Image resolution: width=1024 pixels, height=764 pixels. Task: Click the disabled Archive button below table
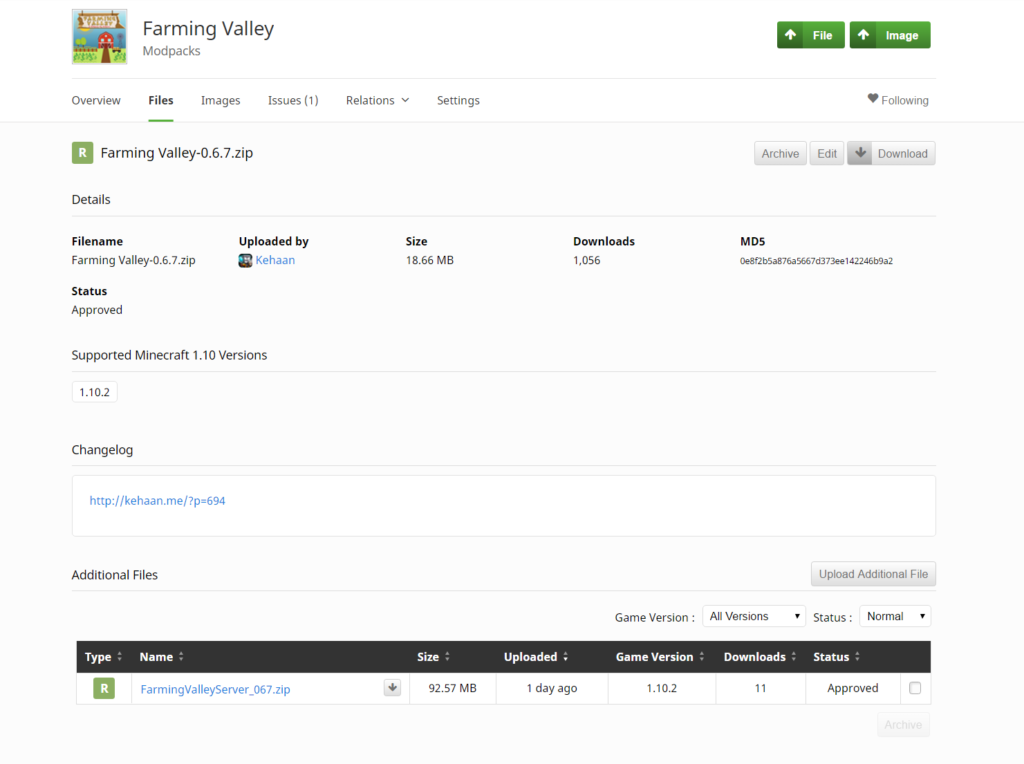tap(903, 725)
